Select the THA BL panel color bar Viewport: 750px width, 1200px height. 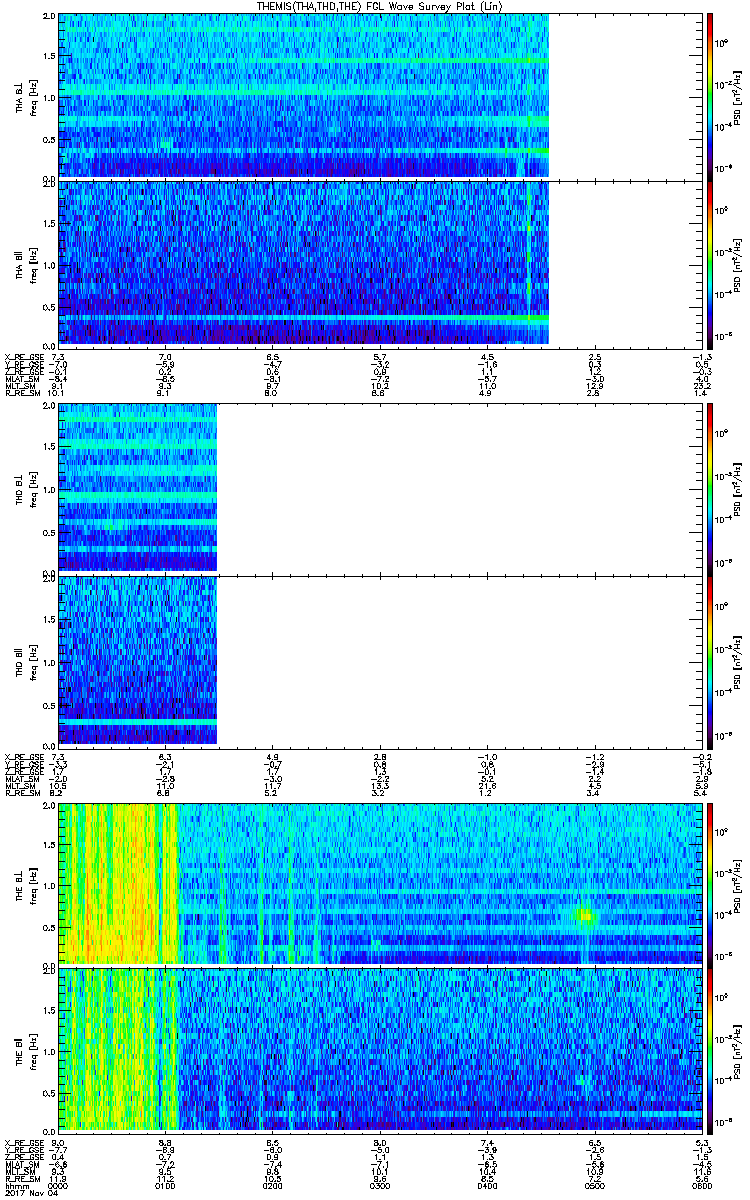[710, 95]
